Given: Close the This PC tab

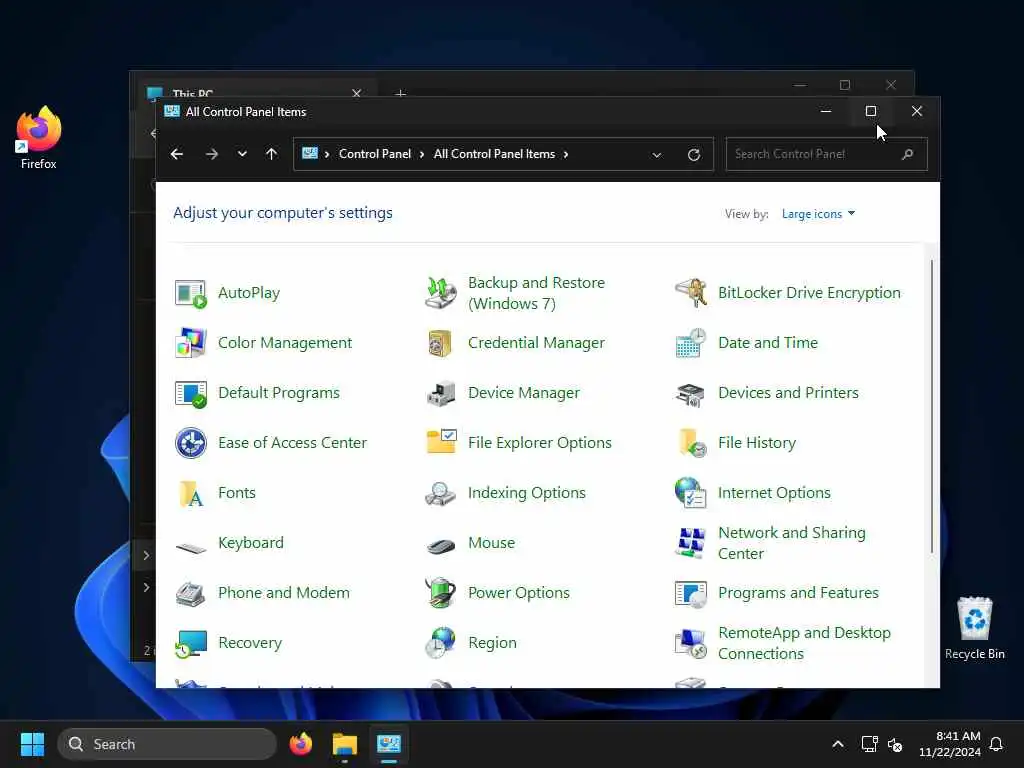Looking at the screenshot, I should point(357,94).
